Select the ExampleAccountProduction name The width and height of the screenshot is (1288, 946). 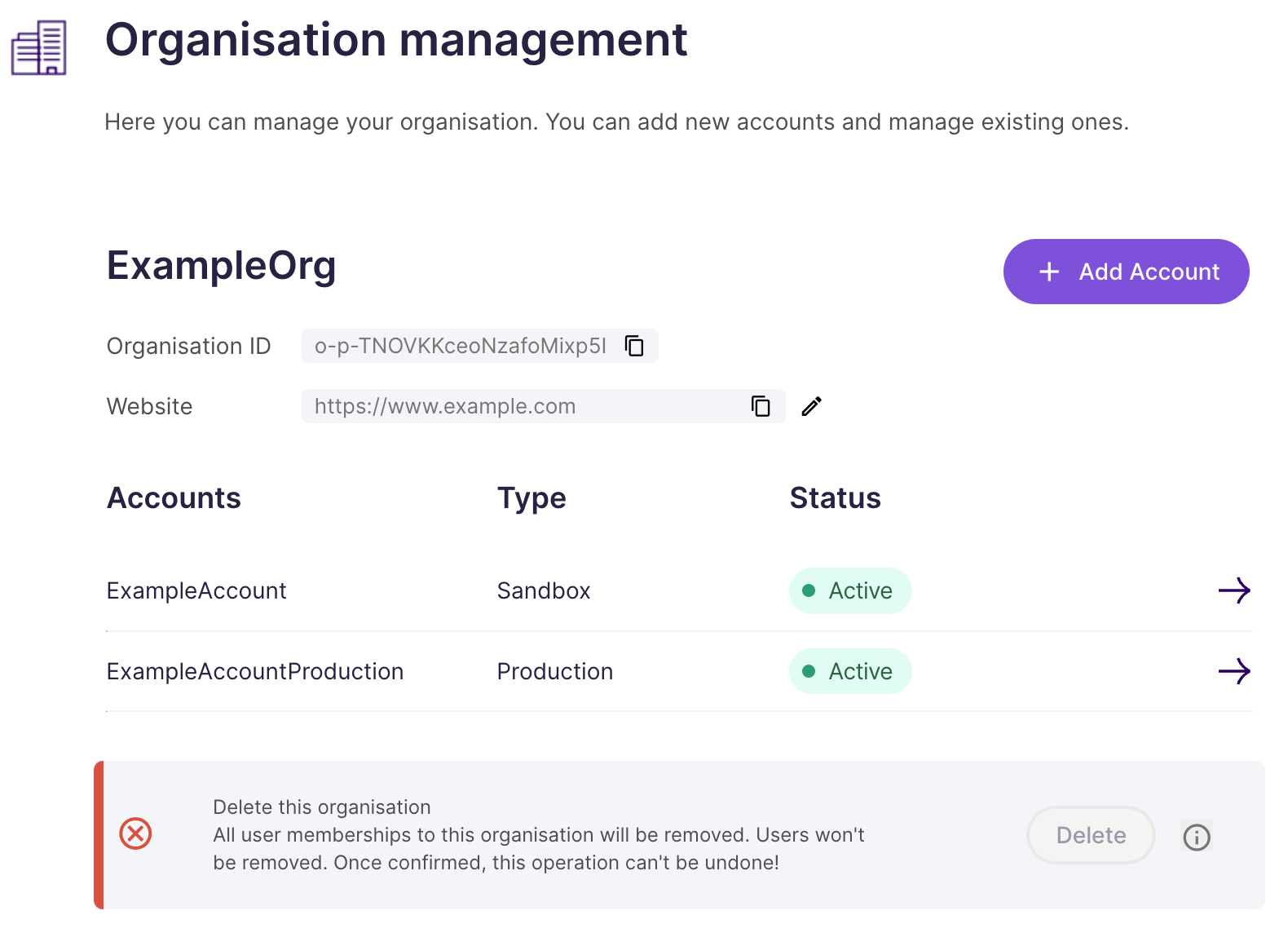pos(255,671)
